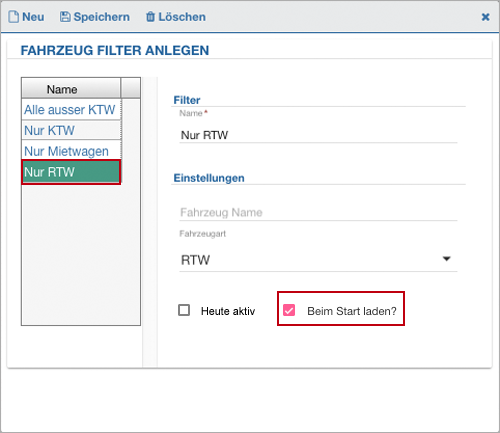500x433 pixels.
Task: Click the empty header cell beside Name
Action: [x=130, y=88]
